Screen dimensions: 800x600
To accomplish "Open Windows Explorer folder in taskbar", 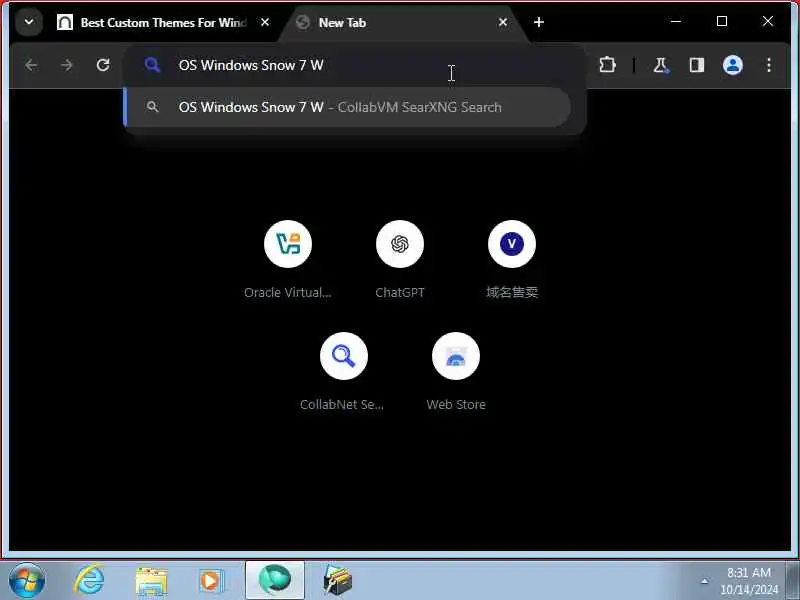I will (152, 581).
